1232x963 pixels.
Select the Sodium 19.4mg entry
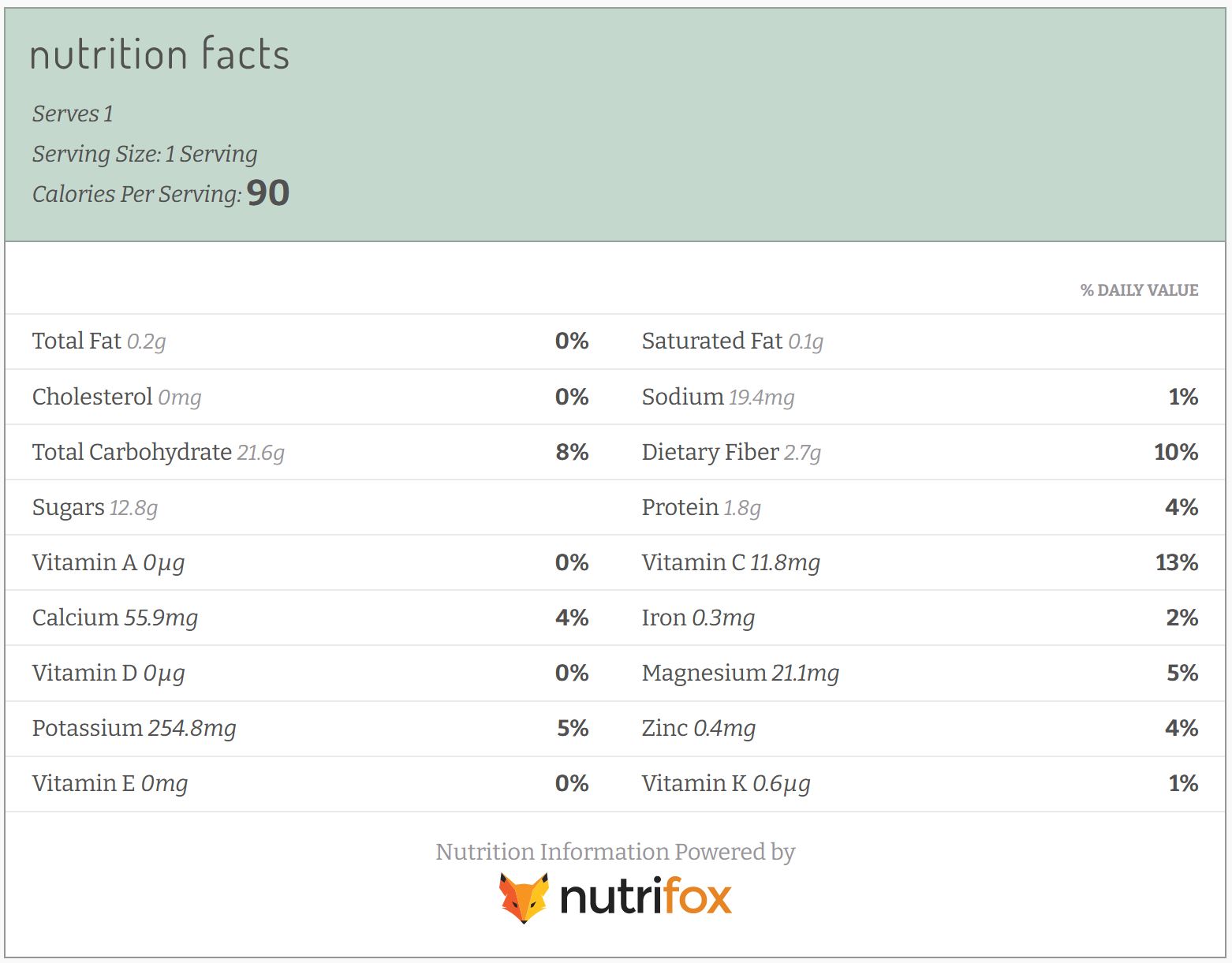point(718,397)
